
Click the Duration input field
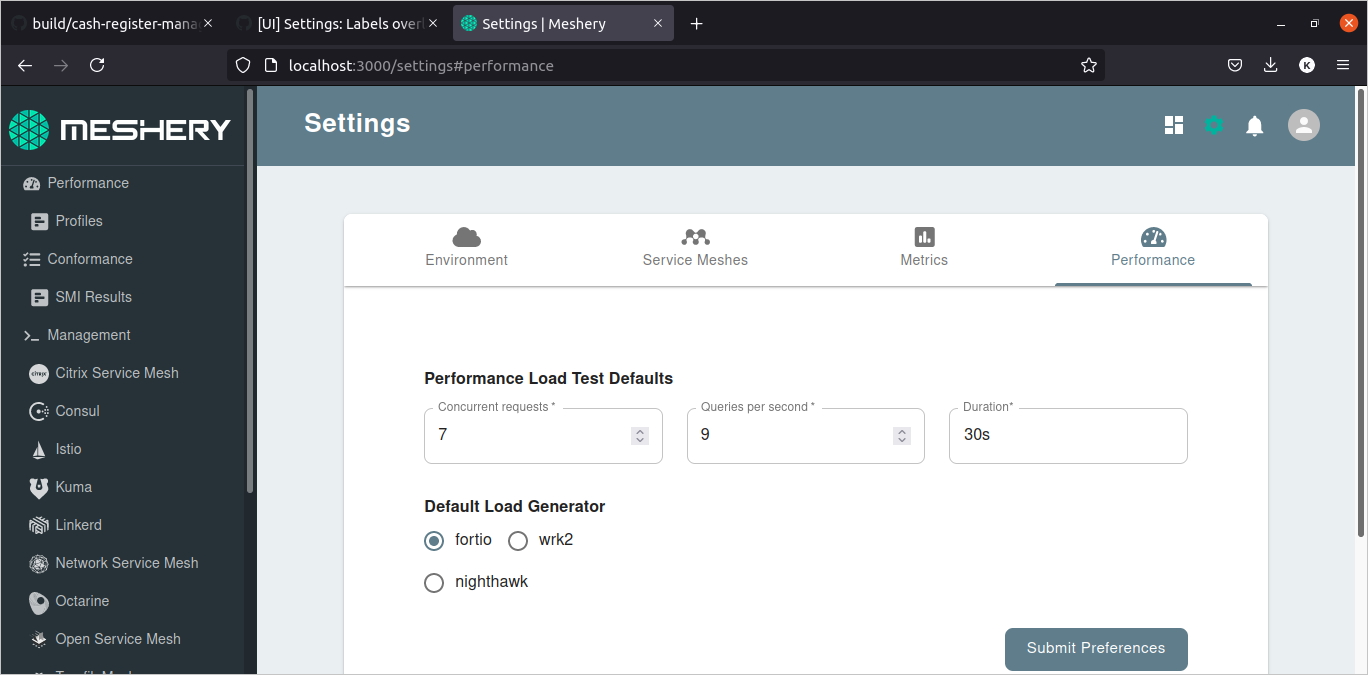pos(1067,435)
